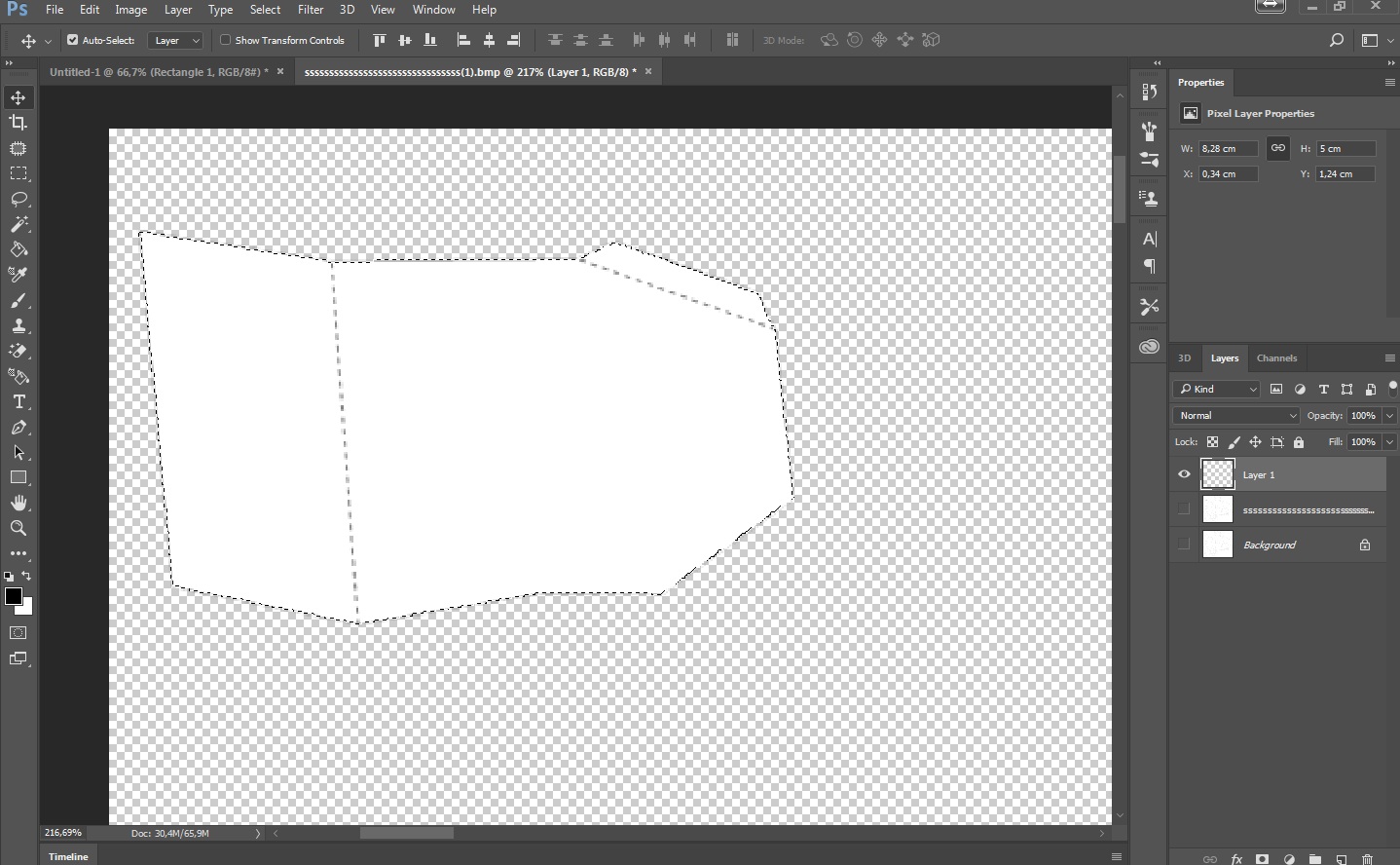Set the foreground color swatch
Screen dimensions: 1400x865
(x=13, y=596)
